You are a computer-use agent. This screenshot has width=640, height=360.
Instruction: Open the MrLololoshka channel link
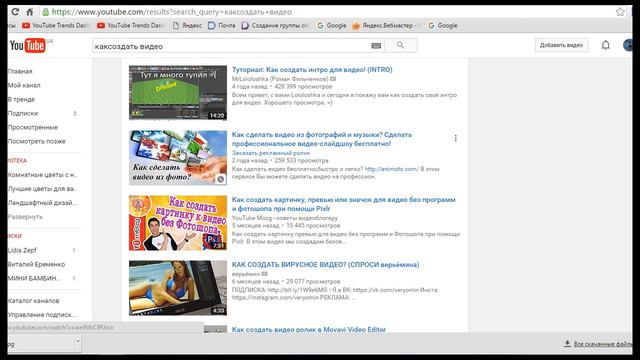280,79
